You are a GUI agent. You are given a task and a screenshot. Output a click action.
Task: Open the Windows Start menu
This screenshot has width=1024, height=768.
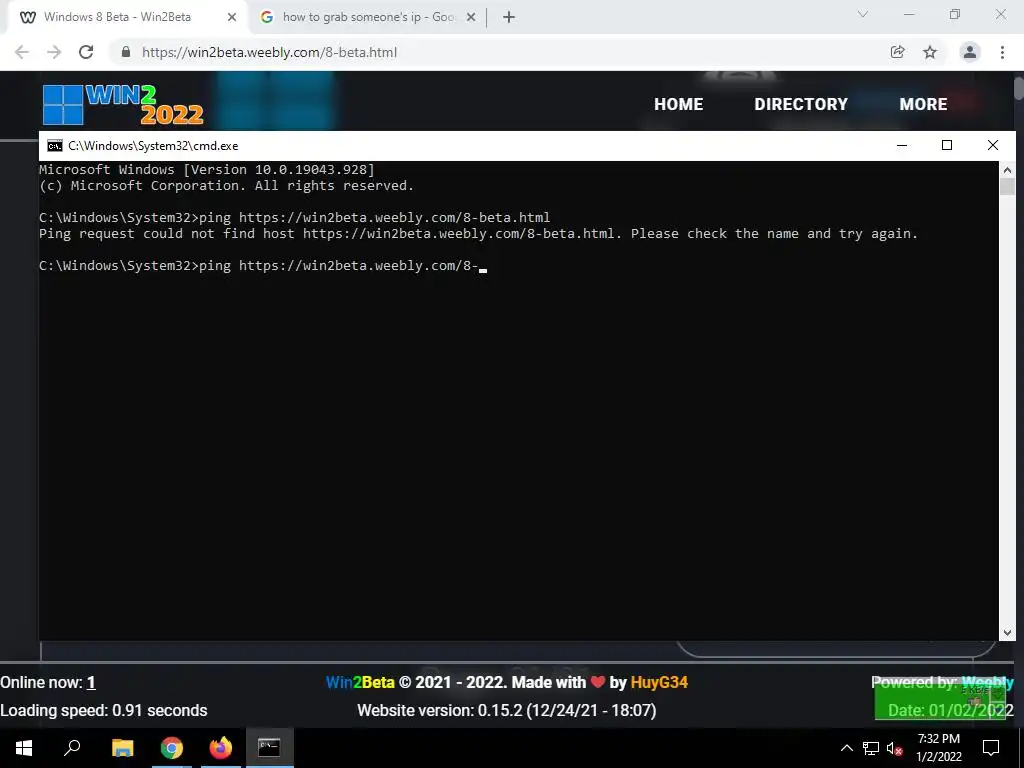coord(24,748)
